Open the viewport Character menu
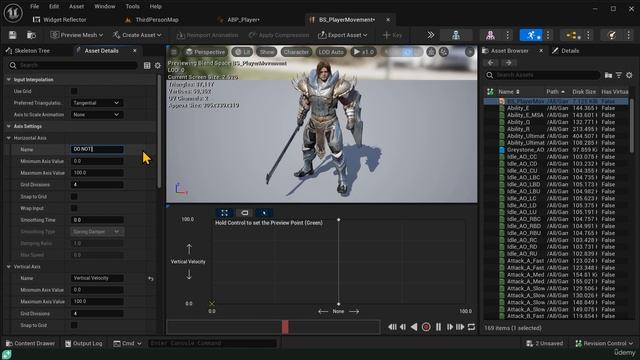The height and width of the screenshot is (360, 640). [296, 52]
